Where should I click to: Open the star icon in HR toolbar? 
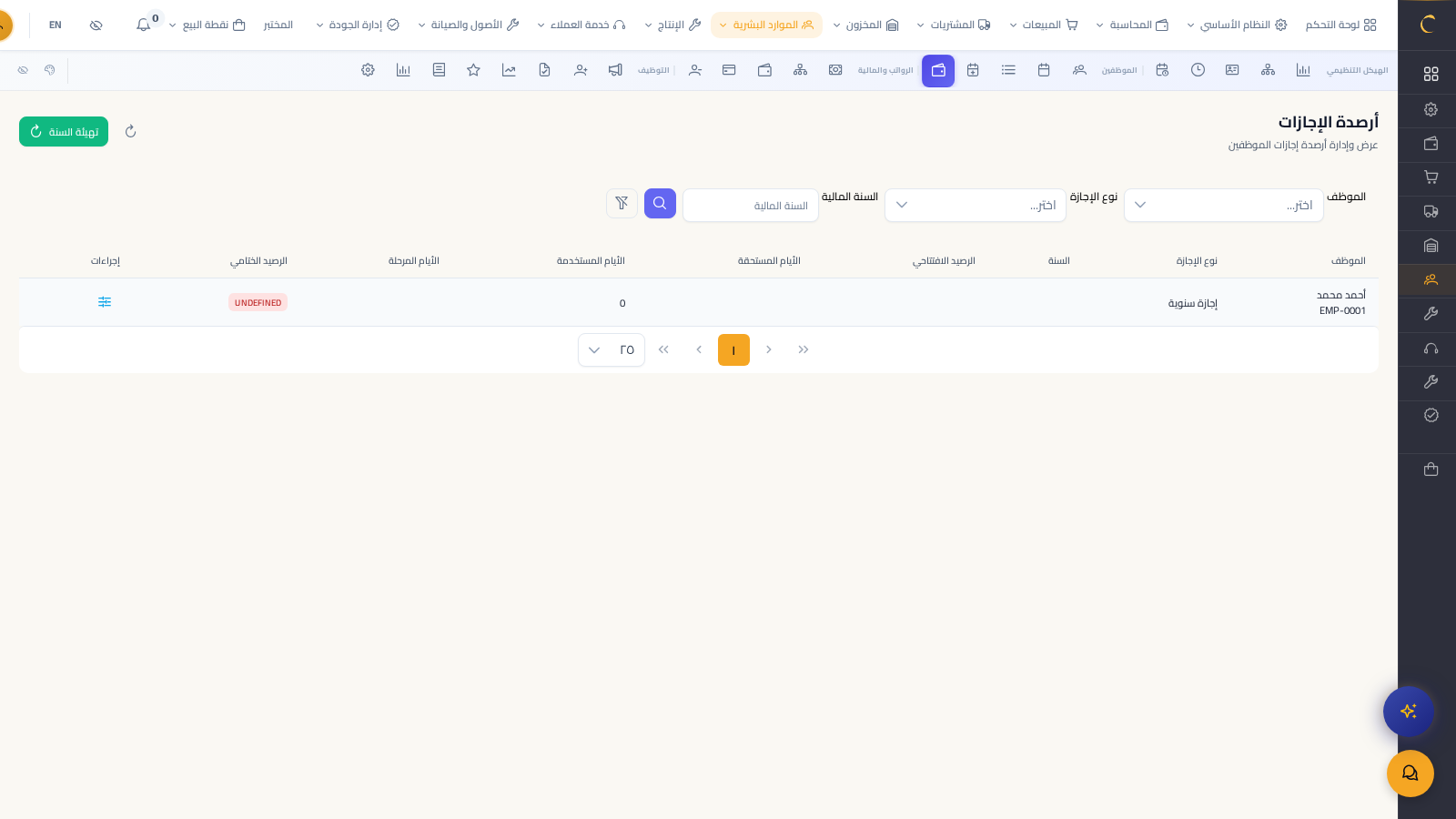(473, 70)
